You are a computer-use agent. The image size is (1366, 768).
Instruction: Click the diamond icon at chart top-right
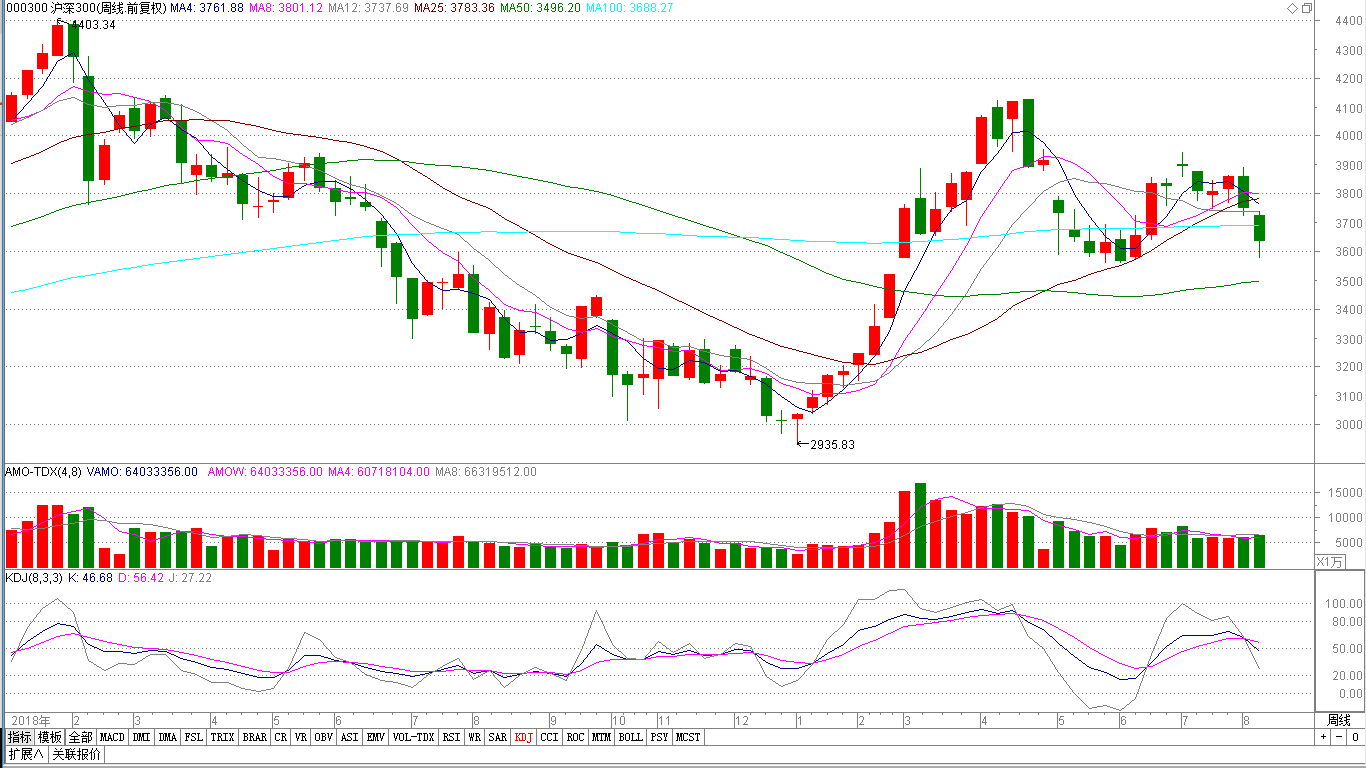[1291, 8]
